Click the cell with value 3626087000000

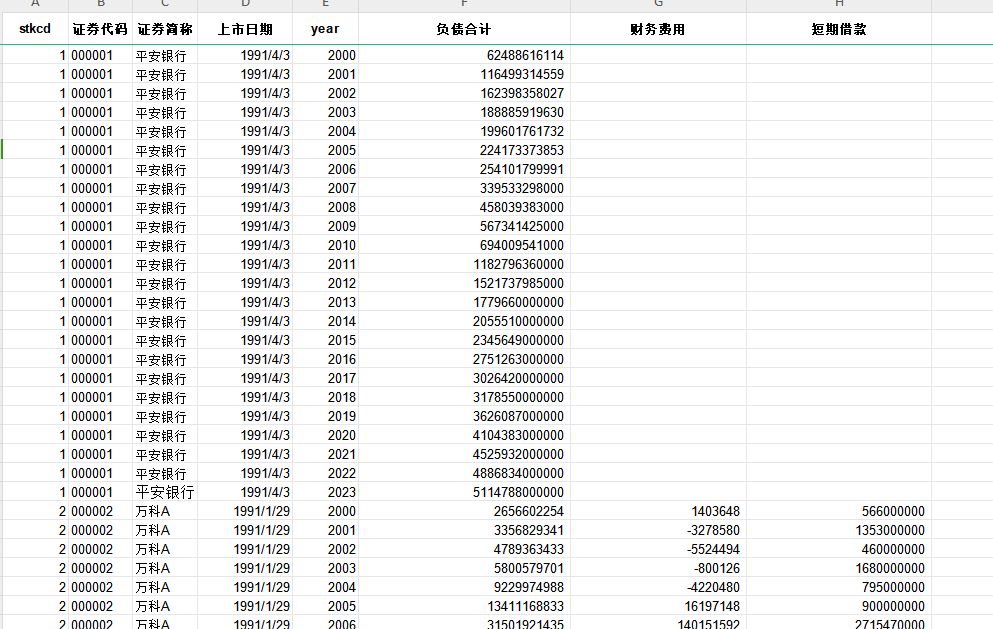point(464,416)
